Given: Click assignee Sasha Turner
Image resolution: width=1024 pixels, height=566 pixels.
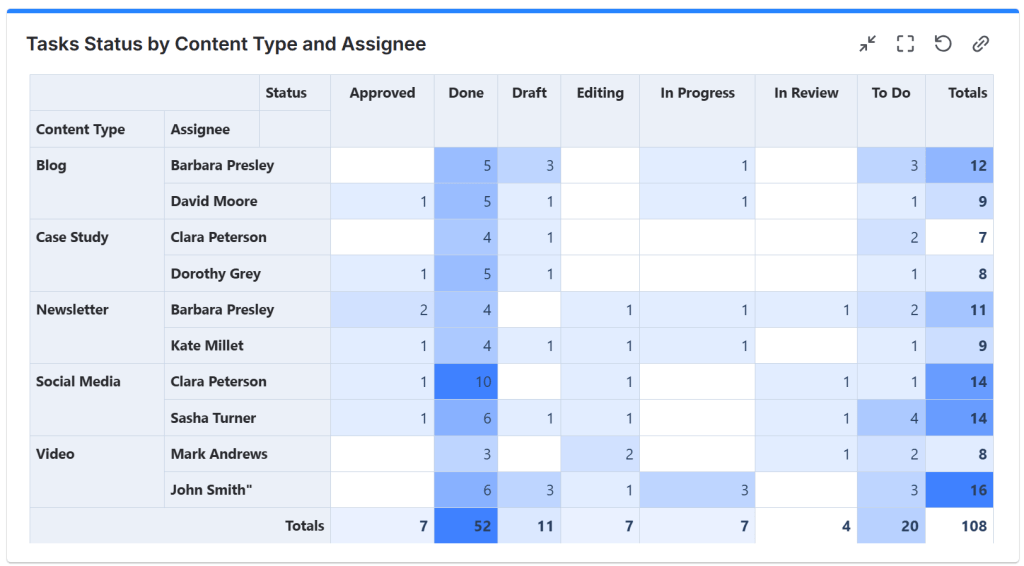Looking at the screenshot, I should (x=213, y=418).
